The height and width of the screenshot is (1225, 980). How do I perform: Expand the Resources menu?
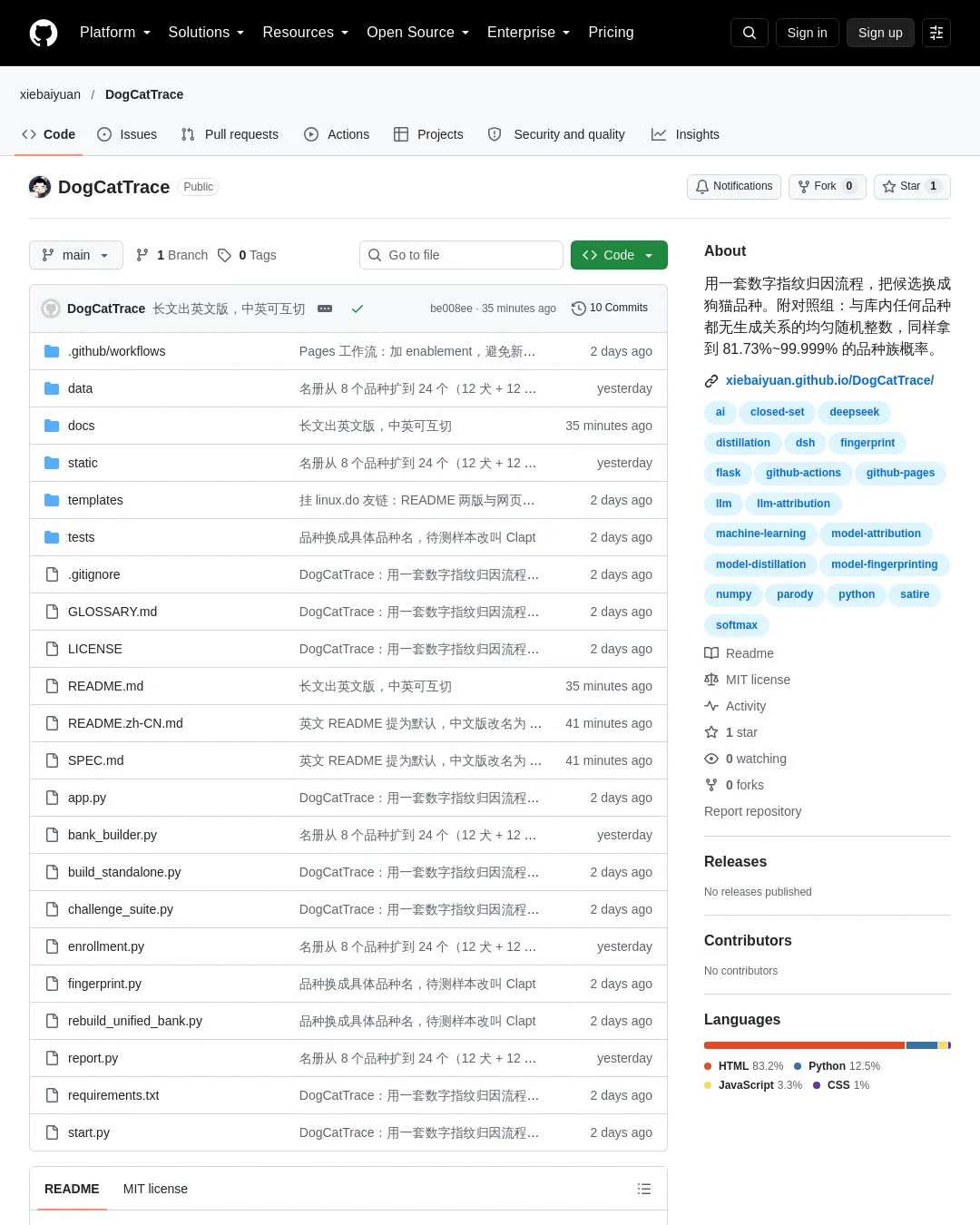pos(306,33)
